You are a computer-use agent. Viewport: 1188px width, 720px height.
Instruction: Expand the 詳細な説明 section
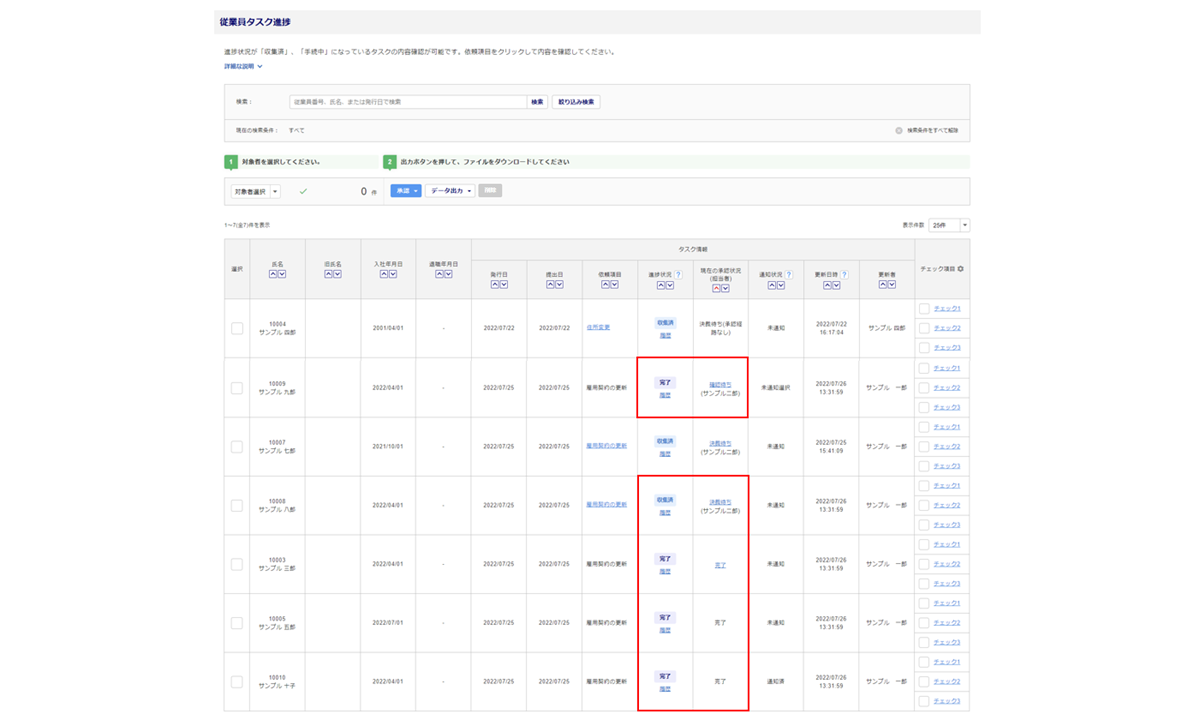tap(243, 67)
